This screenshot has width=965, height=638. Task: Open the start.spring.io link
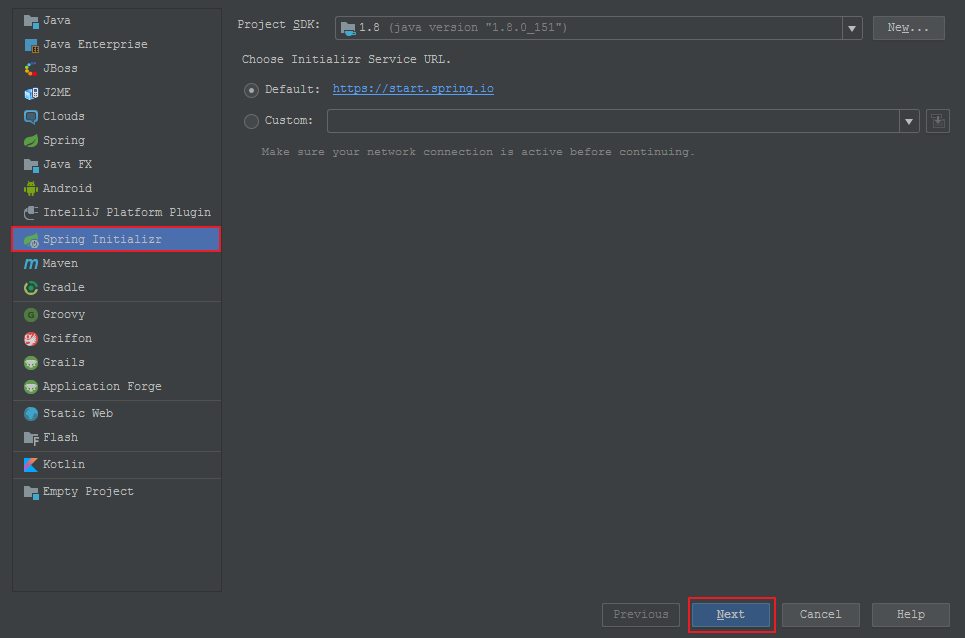(x=413, y=89)
